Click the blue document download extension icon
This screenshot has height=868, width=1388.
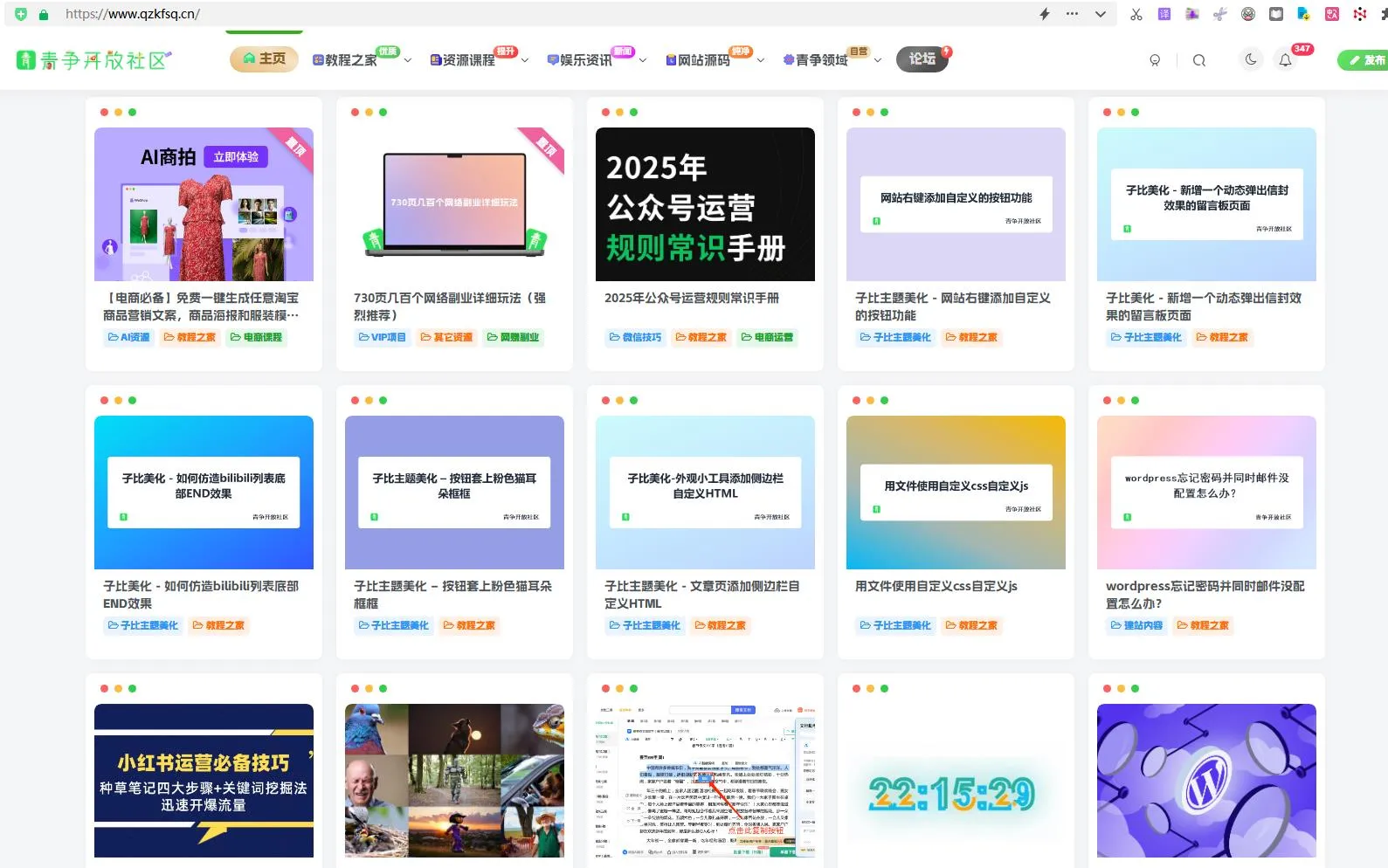1304,14
